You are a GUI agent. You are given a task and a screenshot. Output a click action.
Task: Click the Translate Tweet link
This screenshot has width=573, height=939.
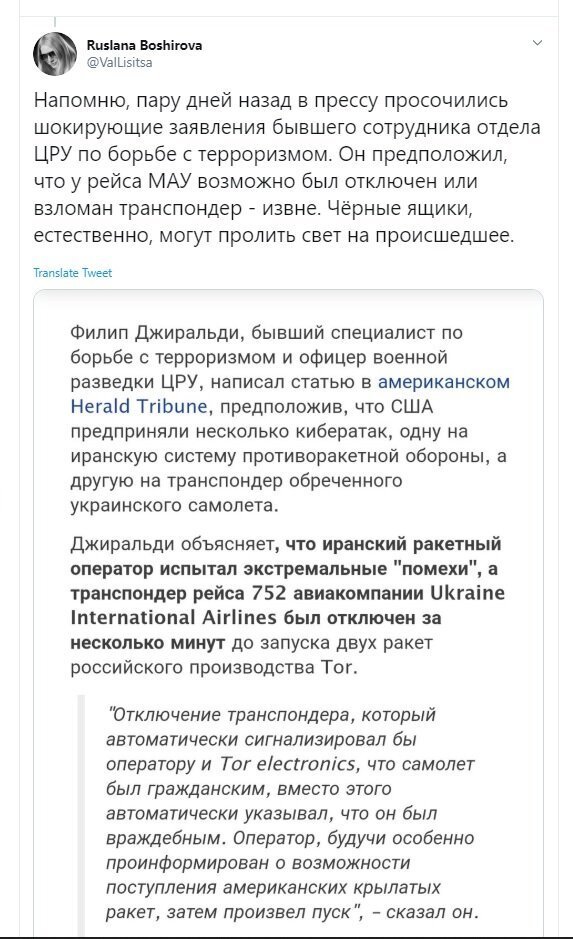pyautogui.click(x=72, y=273)
